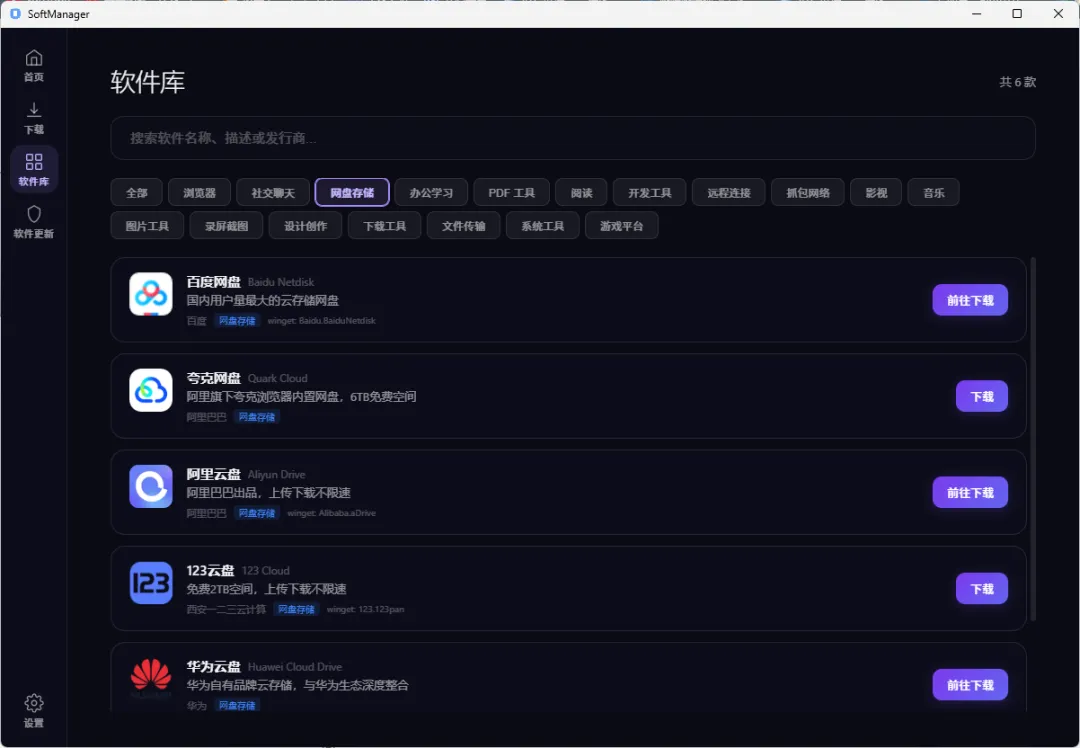
Task: Click the 西安一二三云计算 publisher text
Action: tap(226, 610)
